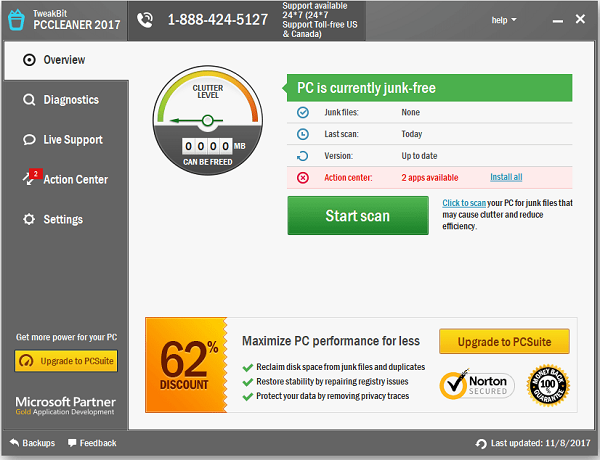Open Backups from the bottom bar

(32, 443)
